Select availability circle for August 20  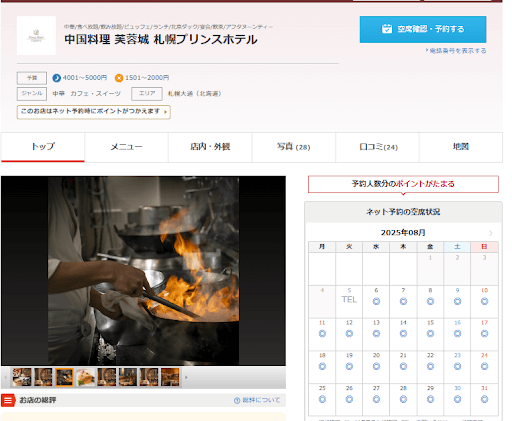tap(376, 366)
